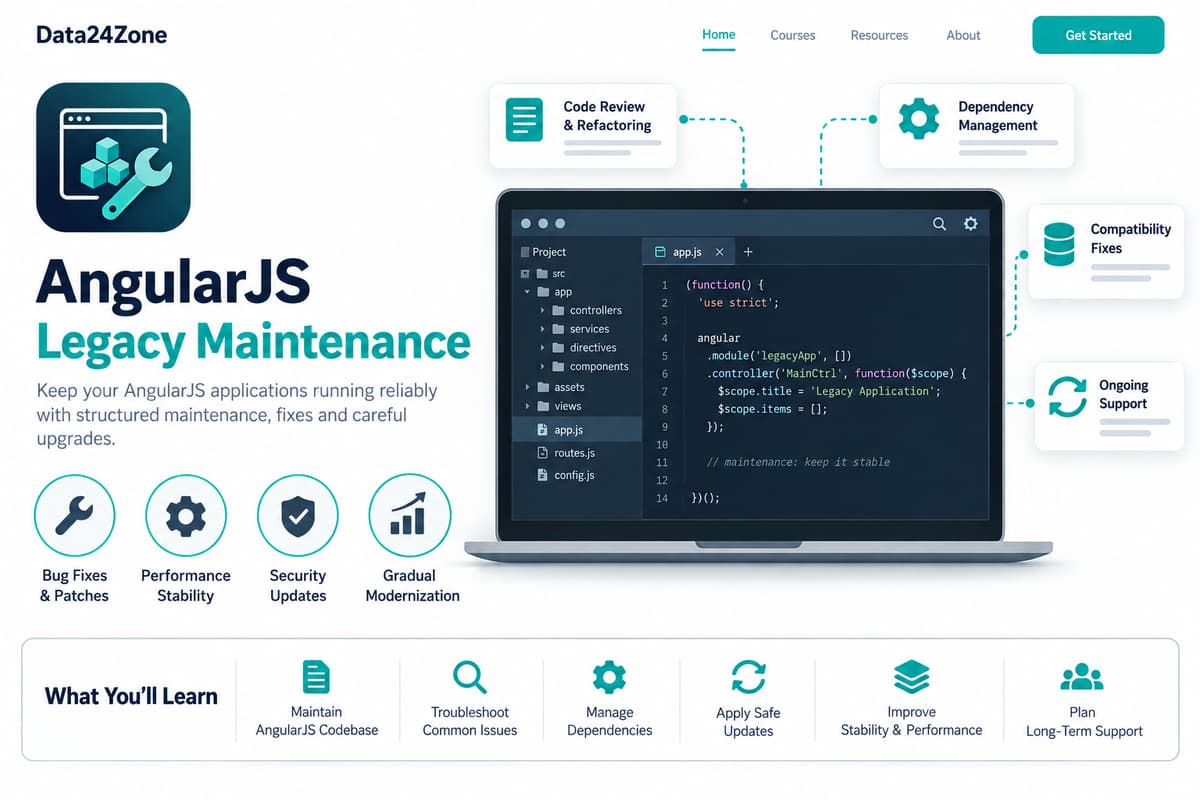
Task: Click the search icon in the editor
Action: 939,224
